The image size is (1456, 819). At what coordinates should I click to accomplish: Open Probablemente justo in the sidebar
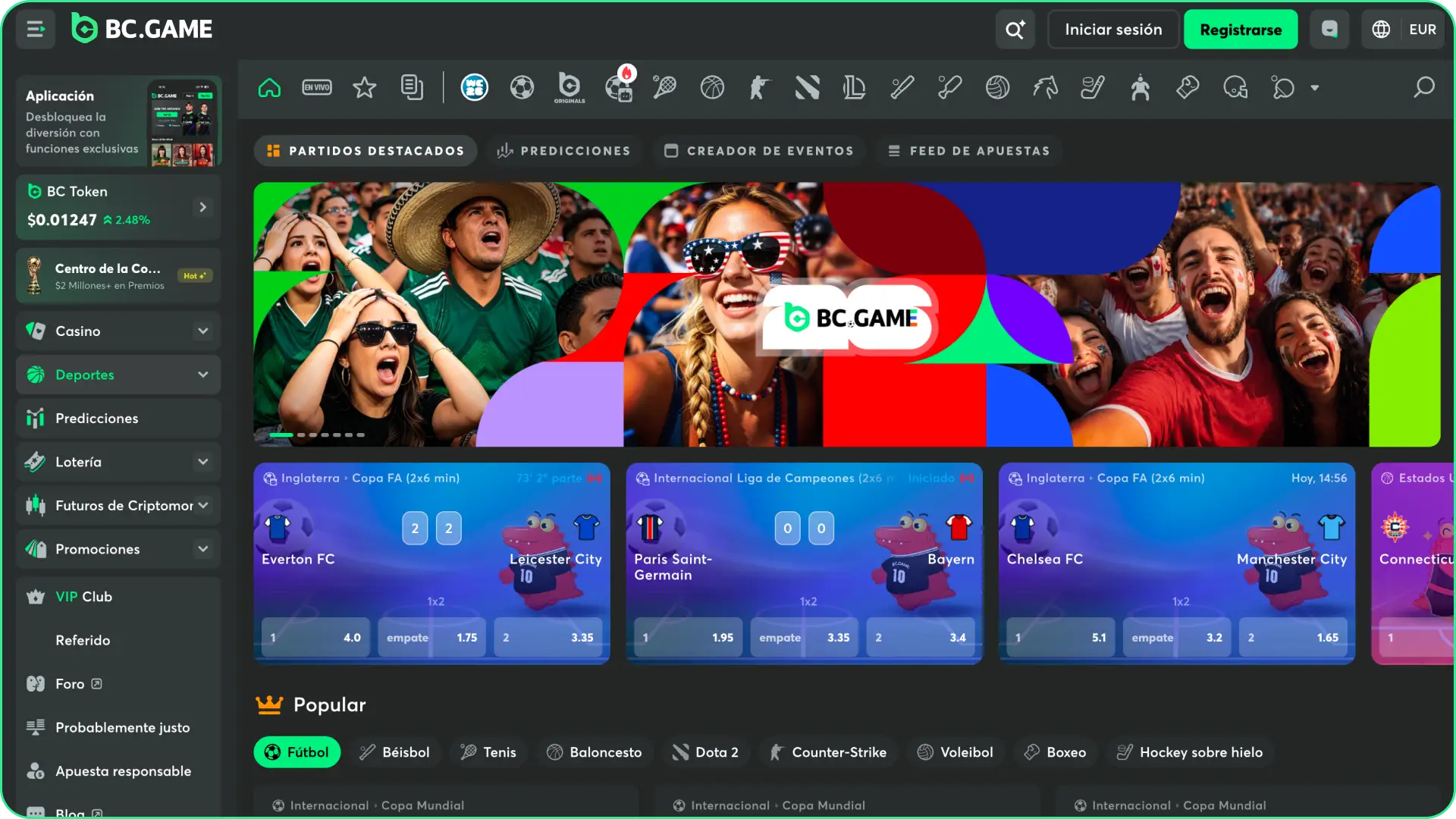118,727
